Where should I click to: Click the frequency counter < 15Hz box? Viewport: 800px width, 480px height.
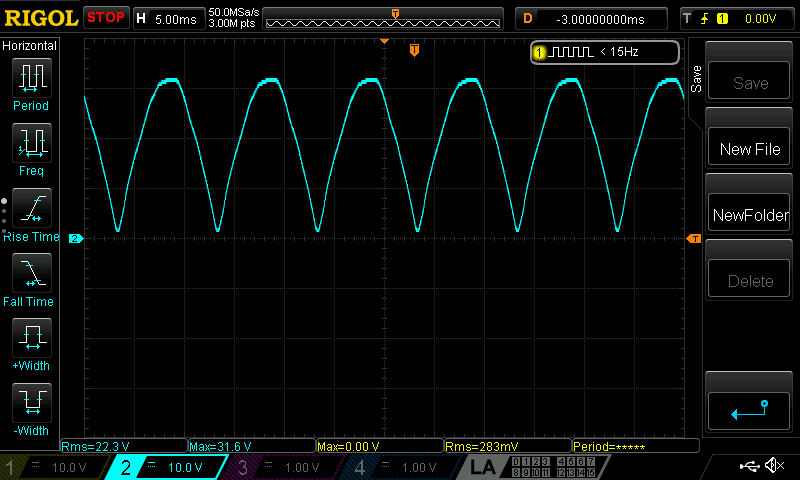point(605,52)
